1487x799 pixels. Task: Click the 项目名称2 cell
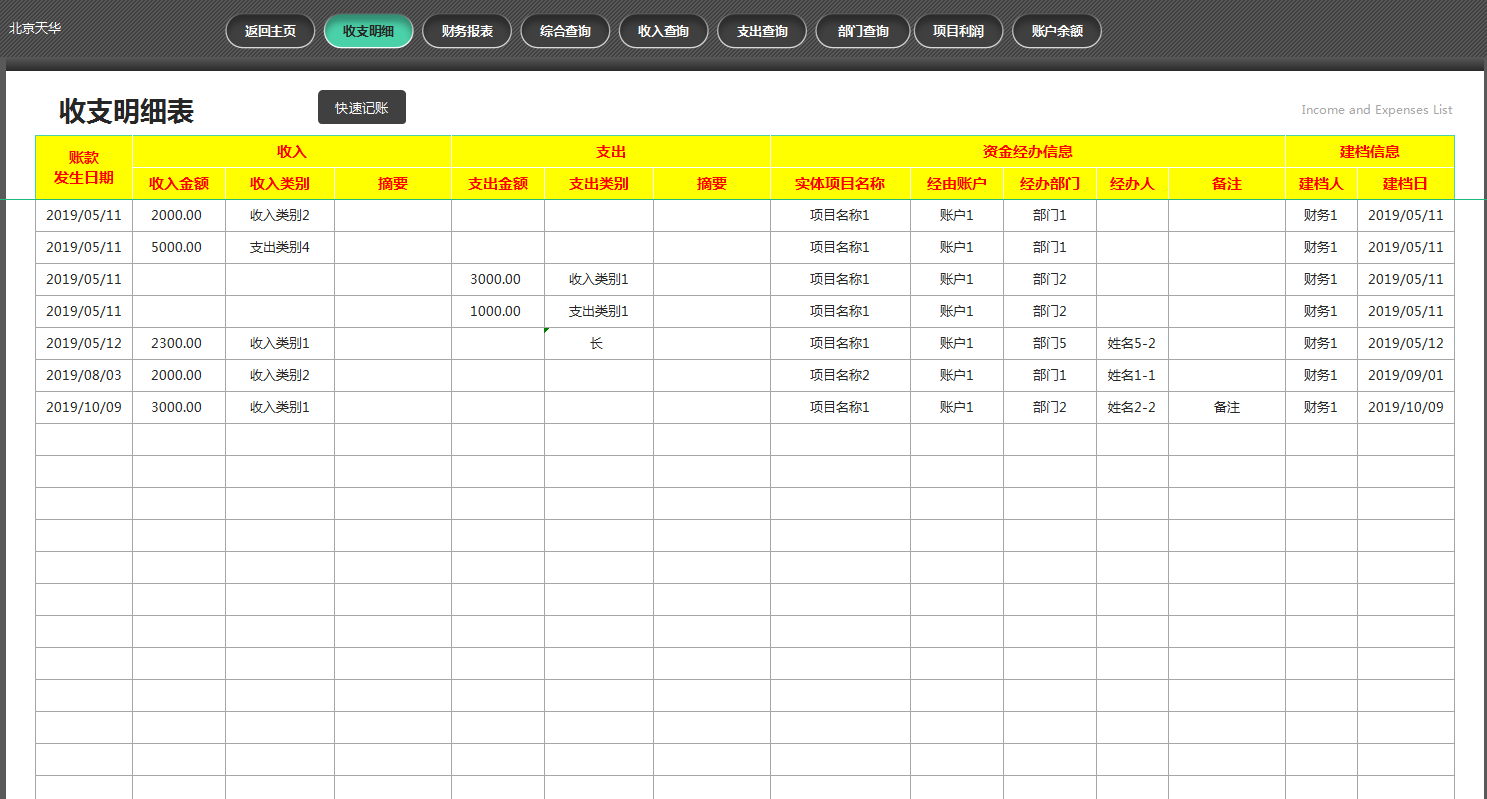[x=840, y=376]
